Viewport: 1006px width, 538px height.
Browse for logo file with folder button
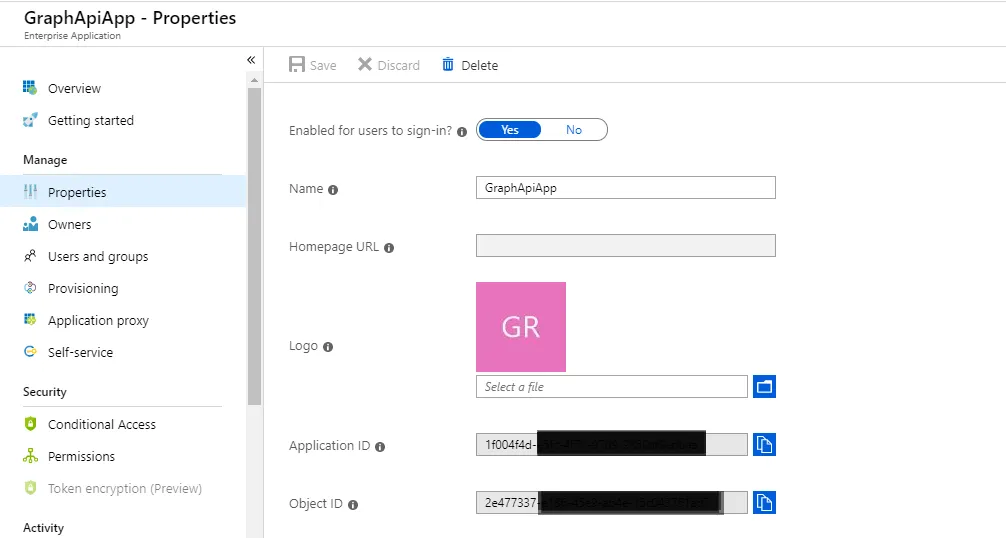pos(764,387)
